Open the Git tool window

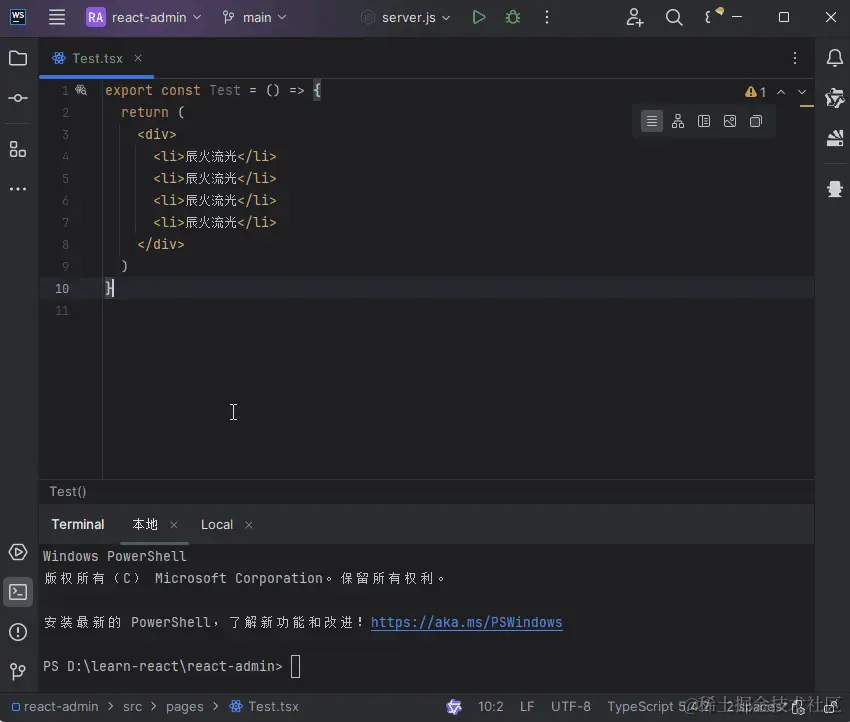click(18, 672)
